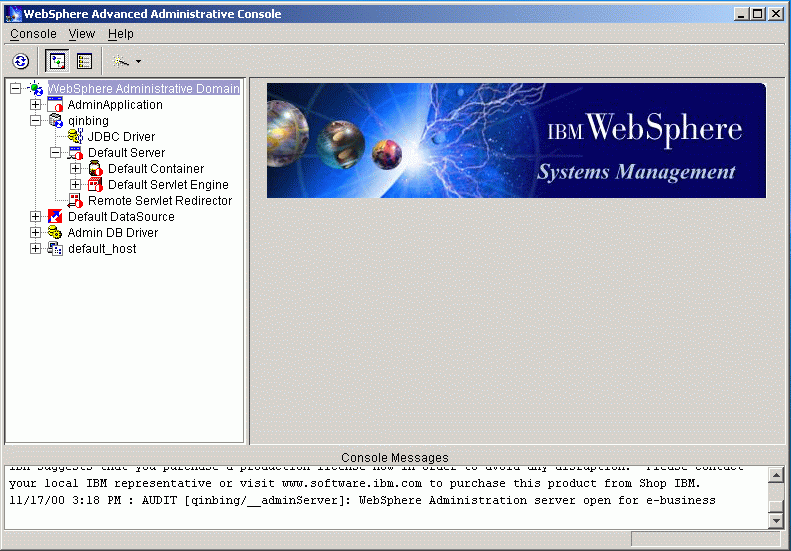Click Console Messages scrollbar up arrow
Viewport: 791px width, 551px height.
[776, 475]
